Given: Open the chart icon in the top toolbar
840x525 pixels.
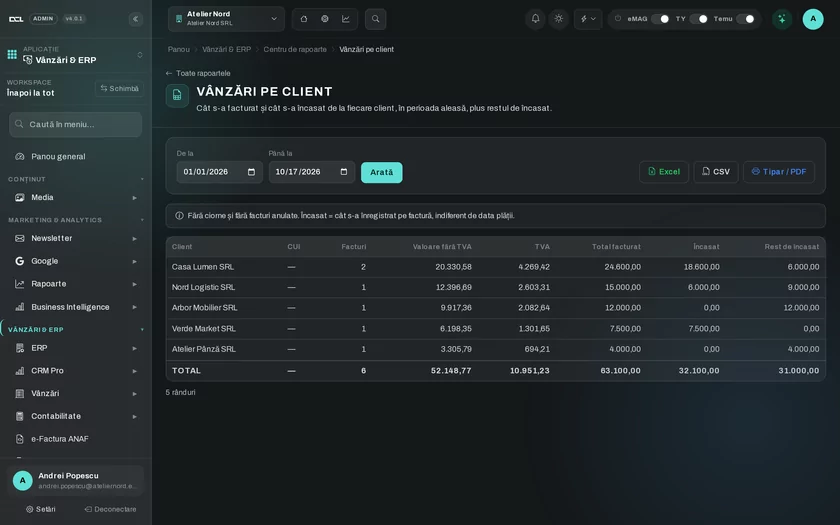Looking at the screenshot, I should click(346, 19).
